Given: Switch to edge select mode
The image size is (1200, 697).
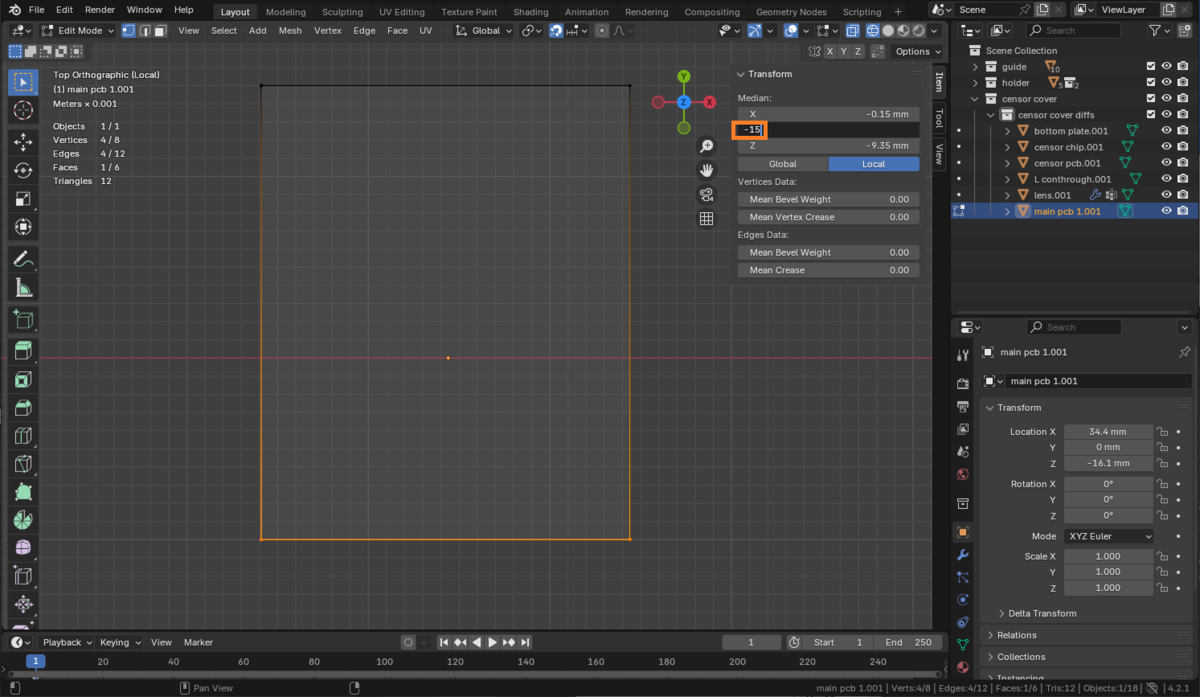Looking at the screenshot, I should 144,30.
